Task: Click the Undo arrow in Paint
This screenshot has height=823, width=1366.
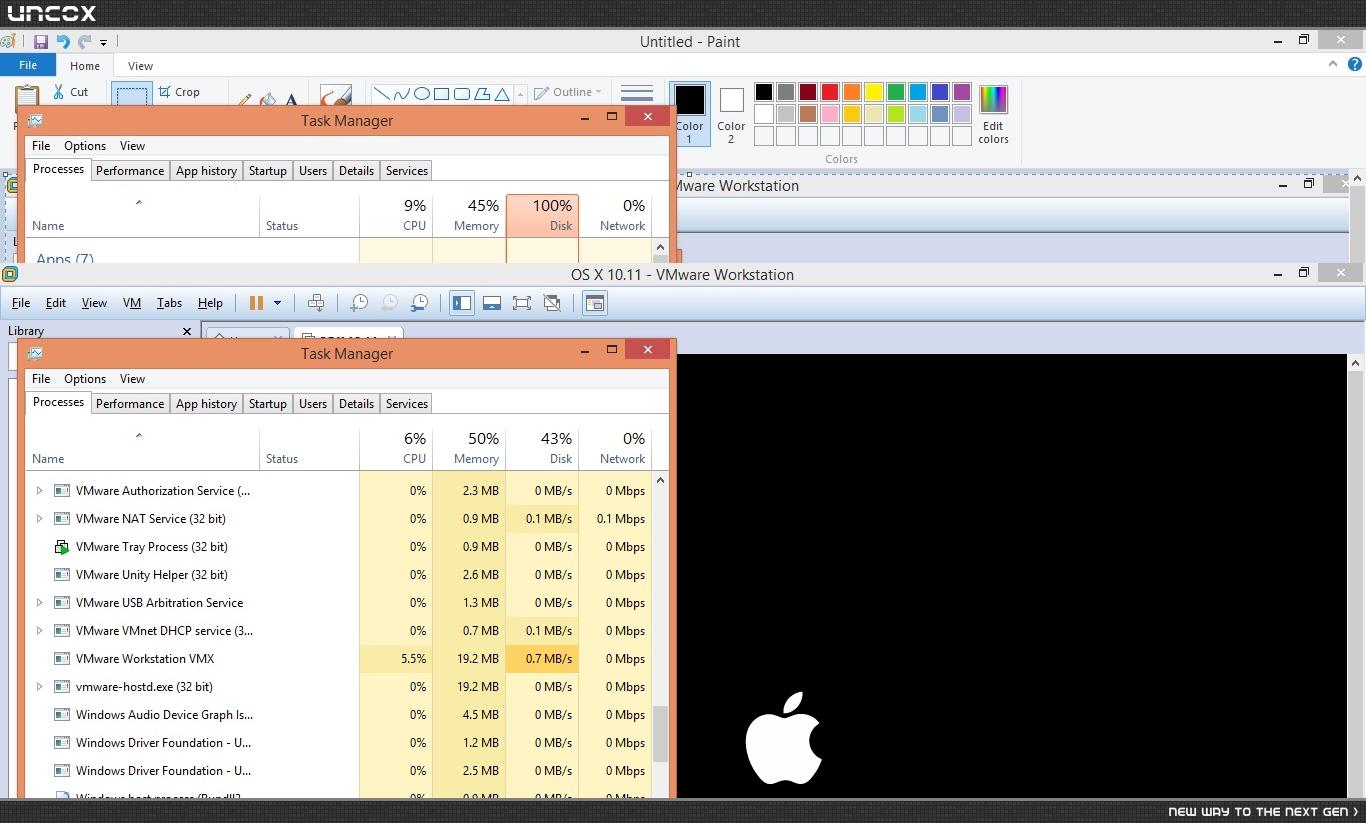Action: tap(63, 42)
